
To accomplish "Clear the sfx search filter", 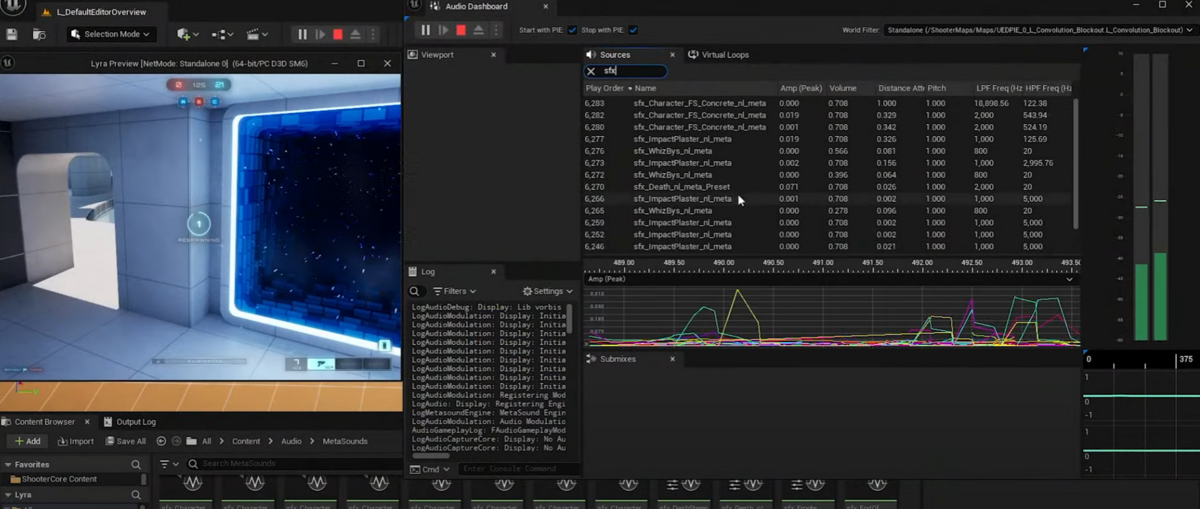I will 591,71.
